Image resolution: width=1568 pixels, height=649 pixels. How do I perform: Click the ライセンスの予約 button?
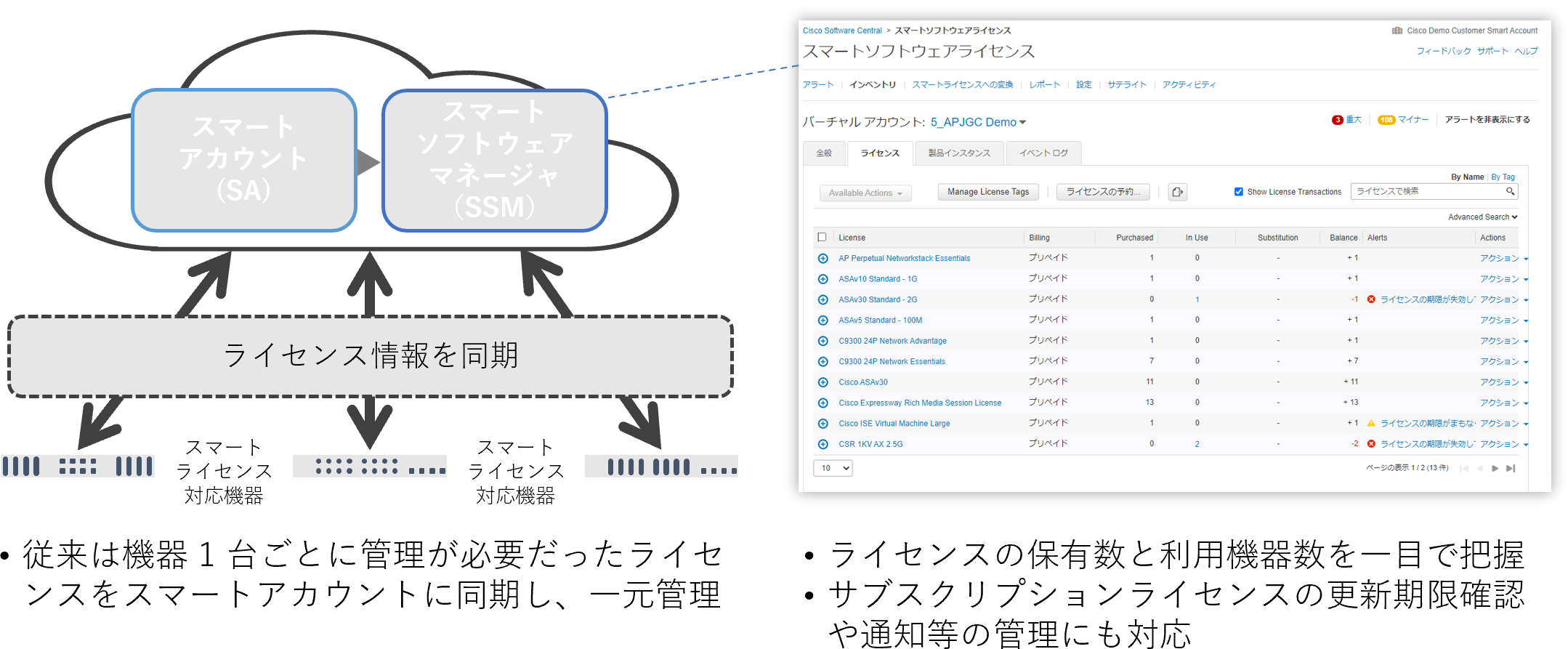coord(1103,192)
